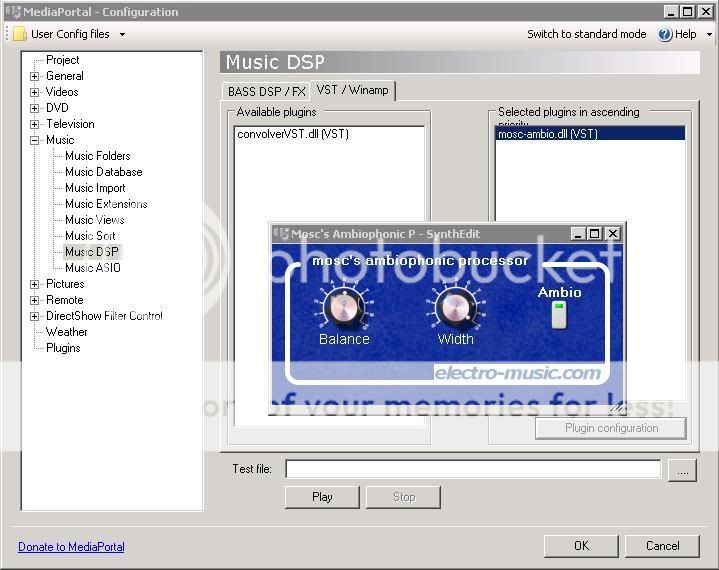The image size is (719, 570).
Task: Click the electro-music.com link in the plugin
Action: pyautogui.click(x=518, y=373)
